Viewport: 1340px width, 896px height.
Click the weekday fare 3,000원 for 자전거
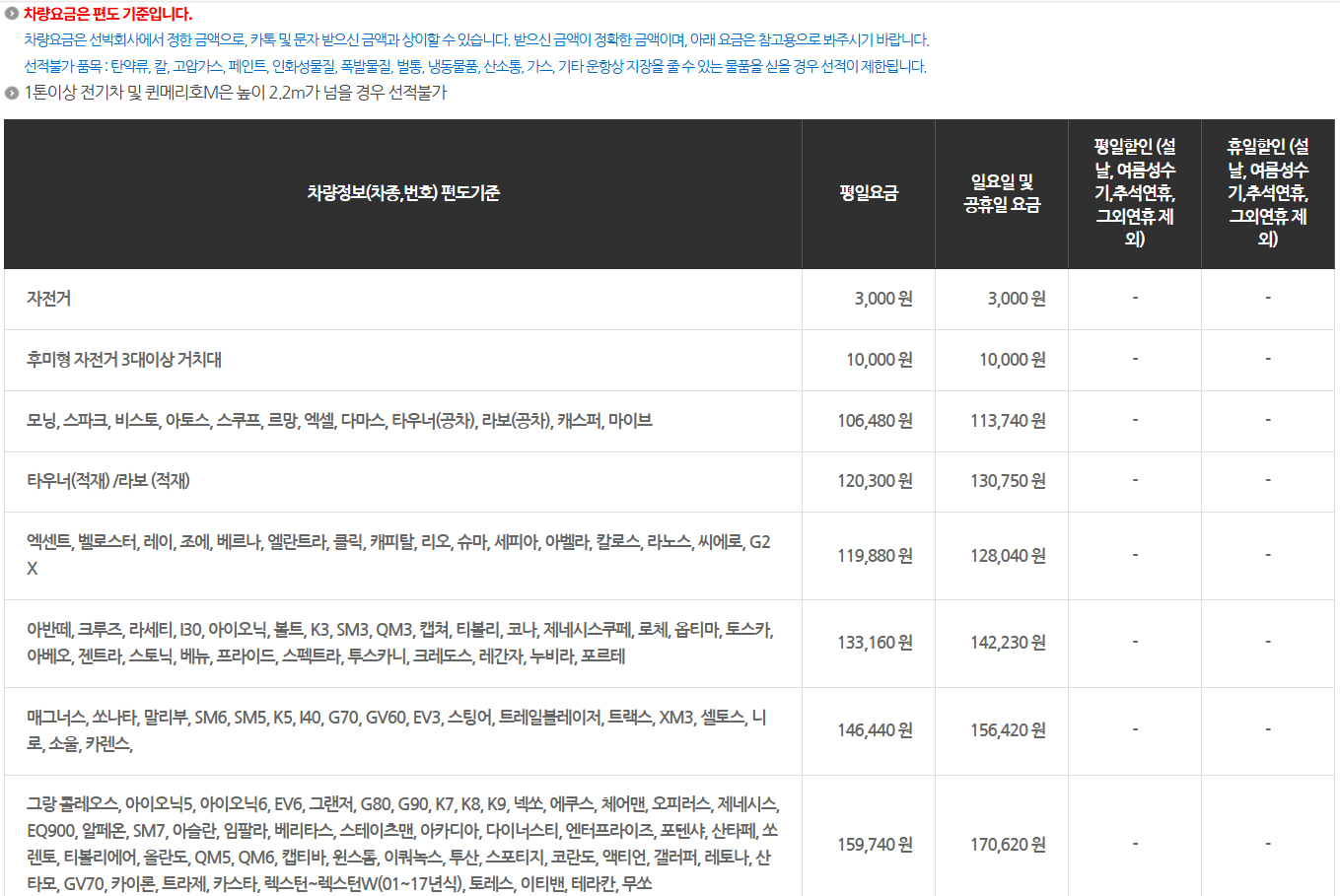point(883,299)
